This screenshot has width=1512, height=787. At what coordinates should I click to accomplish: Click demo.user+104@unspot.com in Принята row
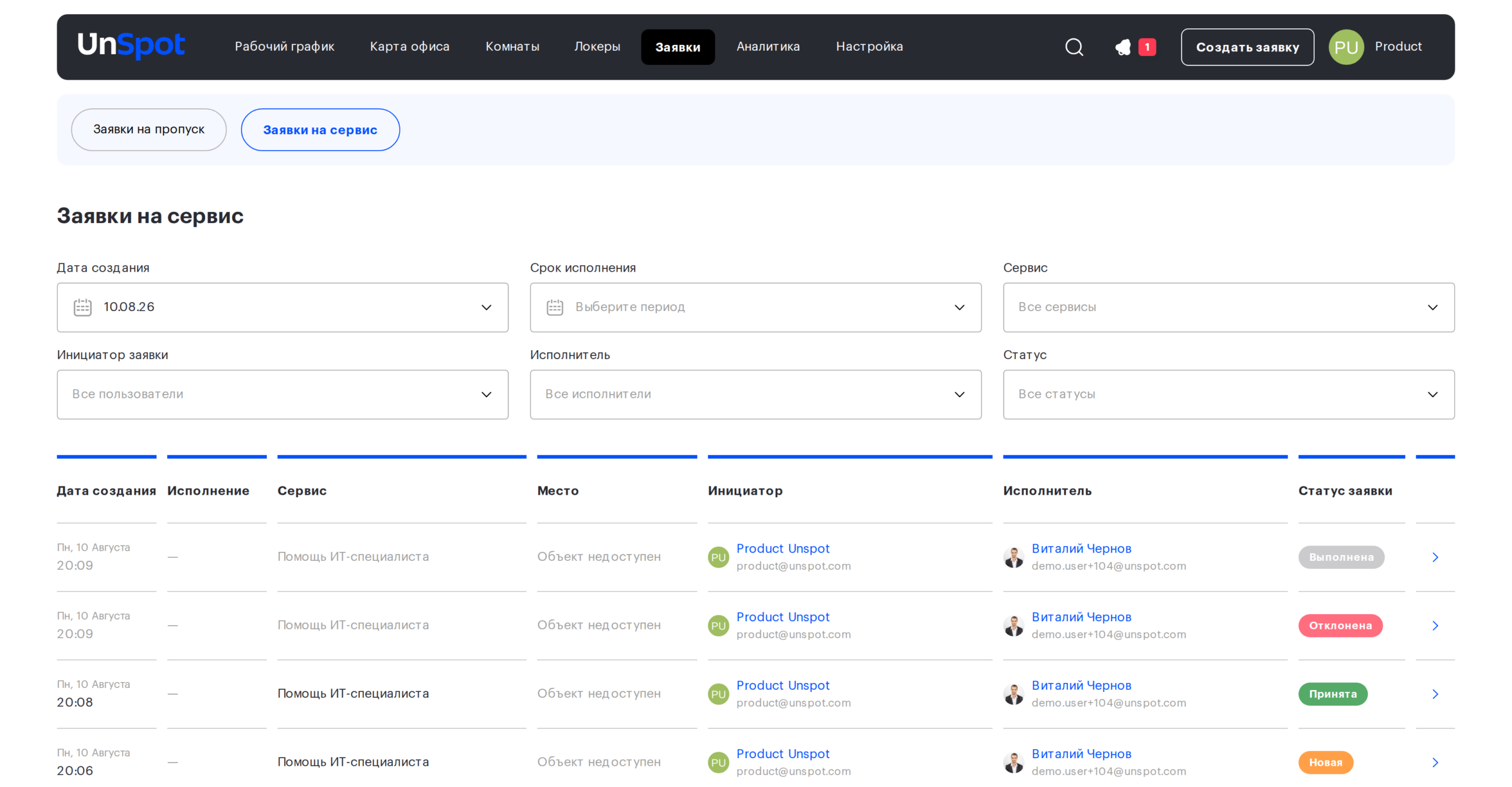(1109, 703)
